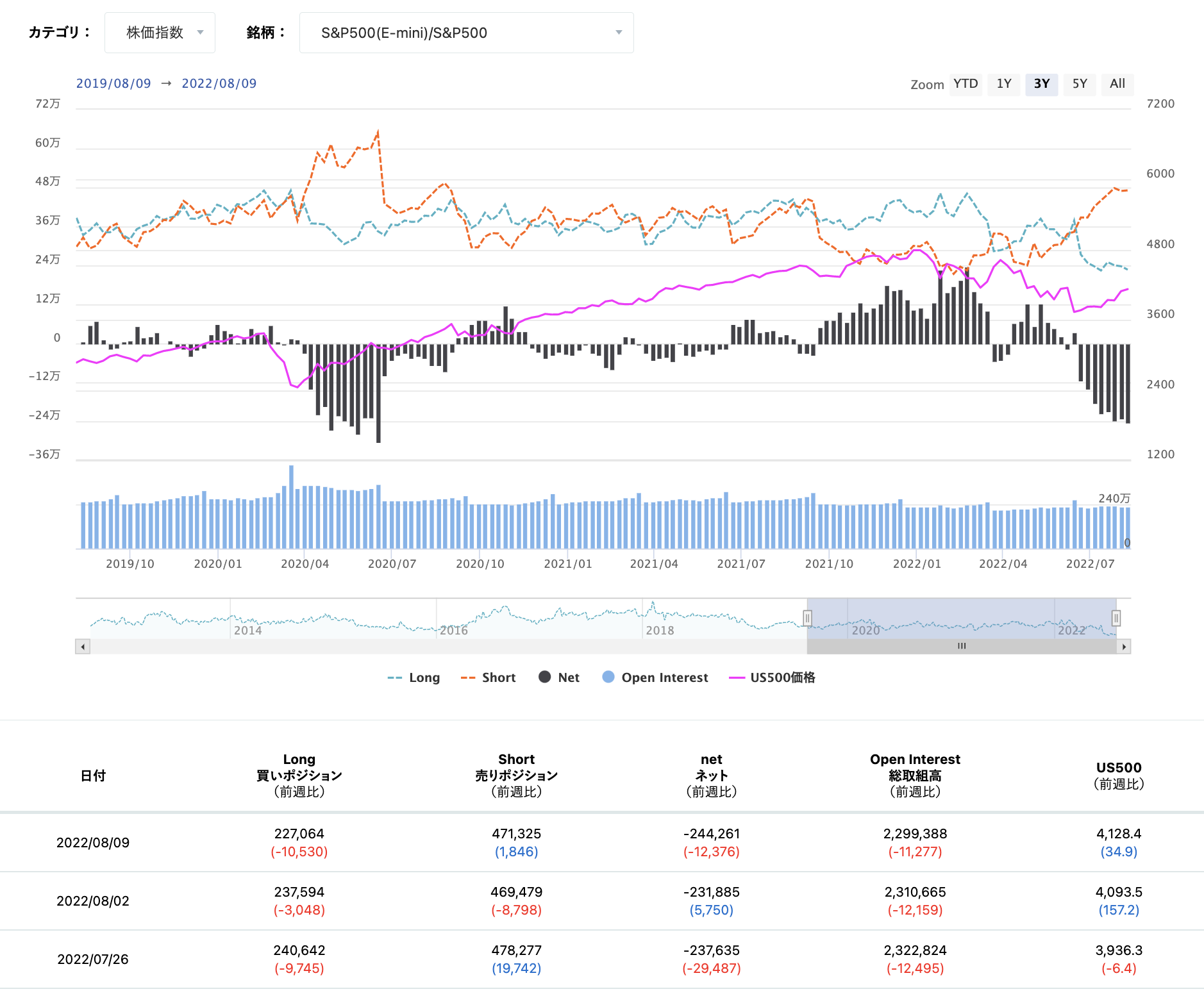Open the 銘柄 S&P500(E-mini)/S&P500 dropdown
Screen dimensions: 1204x996
tap(466, 33)
